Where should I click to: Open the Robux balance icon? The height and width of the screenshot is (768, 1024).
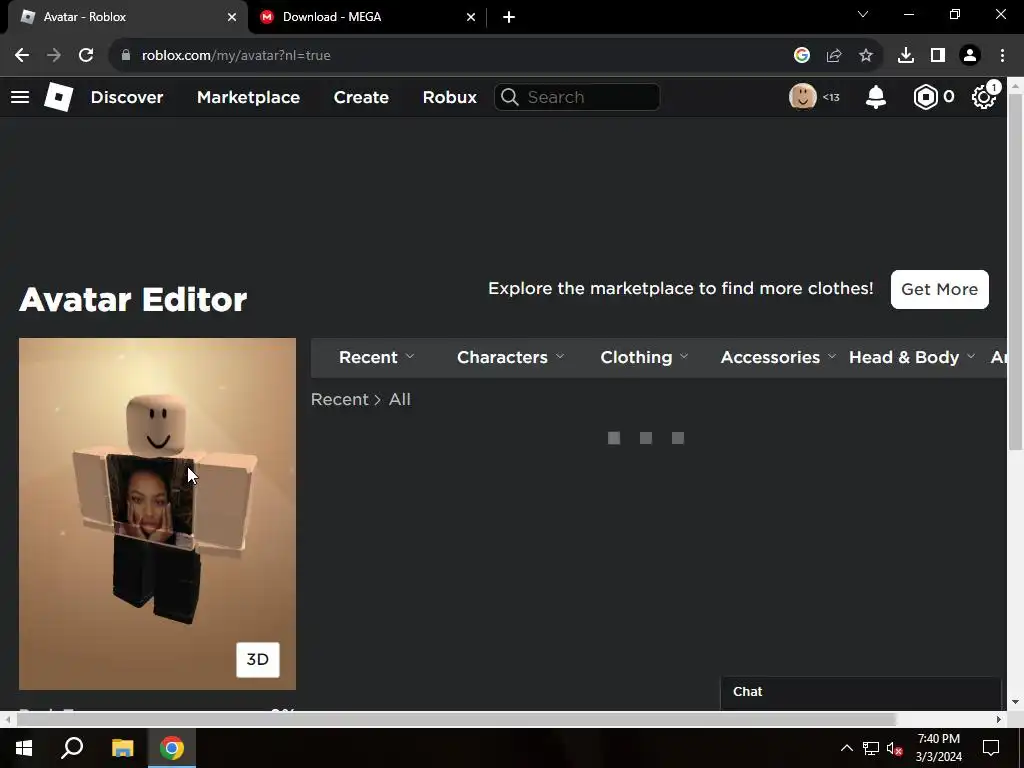925,97
